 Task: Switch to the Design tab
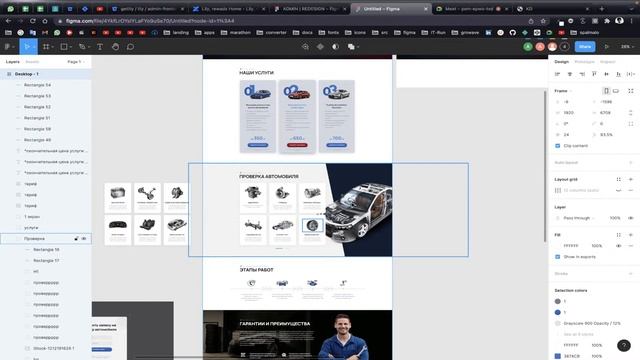tap(561, 62)
